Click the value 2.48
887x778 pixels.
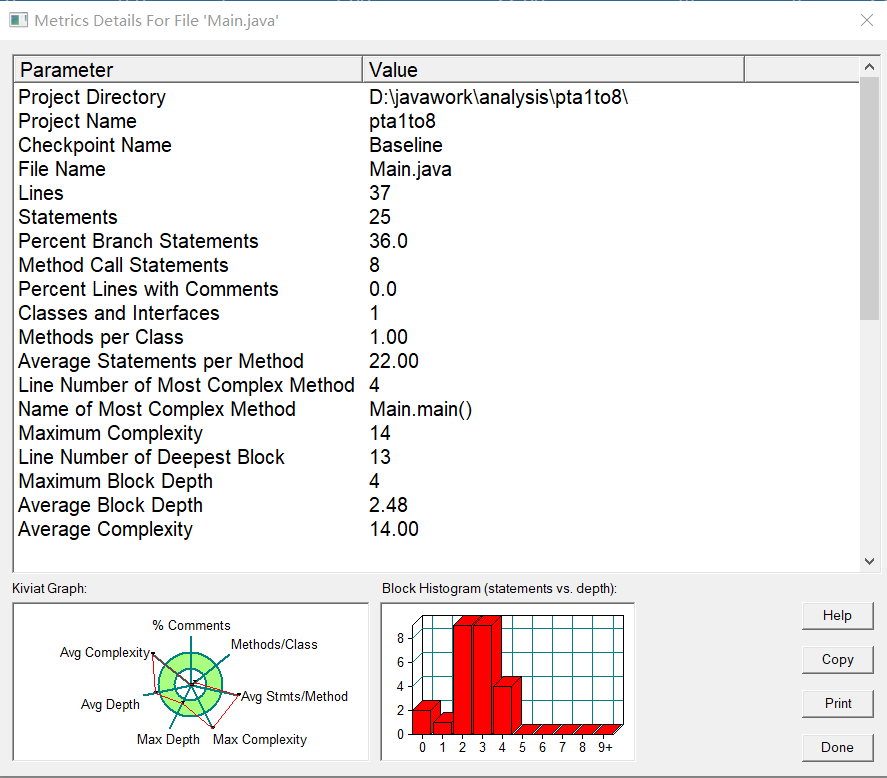(x=388, y=505)
